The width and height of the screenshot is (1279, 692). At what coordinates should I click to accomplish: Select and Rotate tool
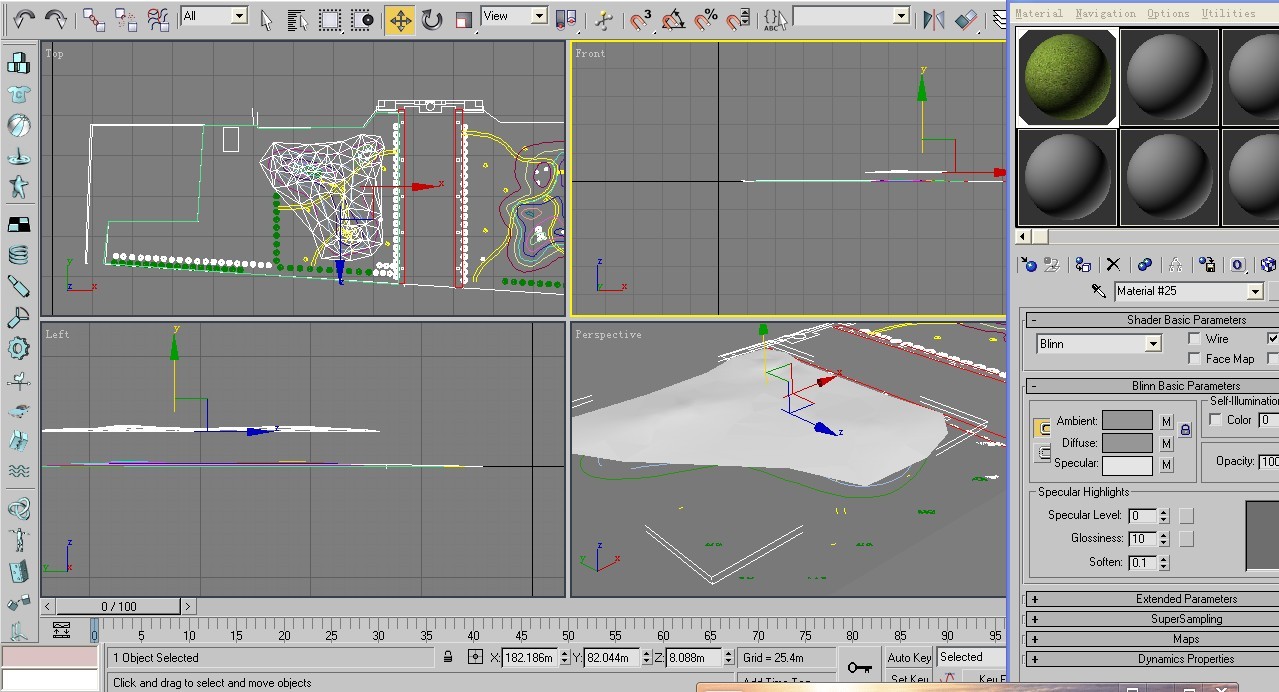tap(431, 20)
